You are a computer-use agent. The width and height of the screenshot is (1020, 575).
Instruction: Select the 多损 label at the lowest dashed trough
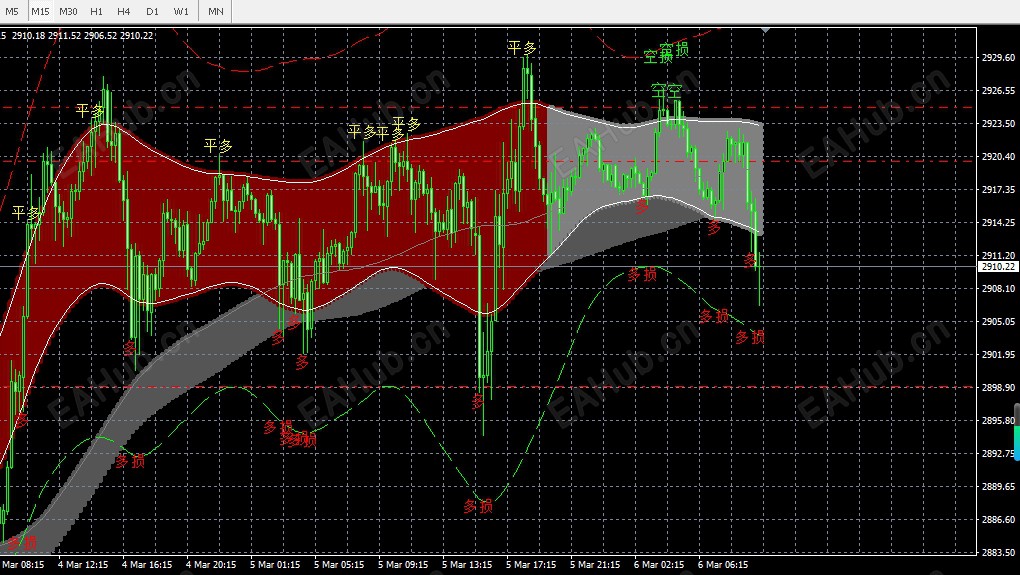(478, 506)
